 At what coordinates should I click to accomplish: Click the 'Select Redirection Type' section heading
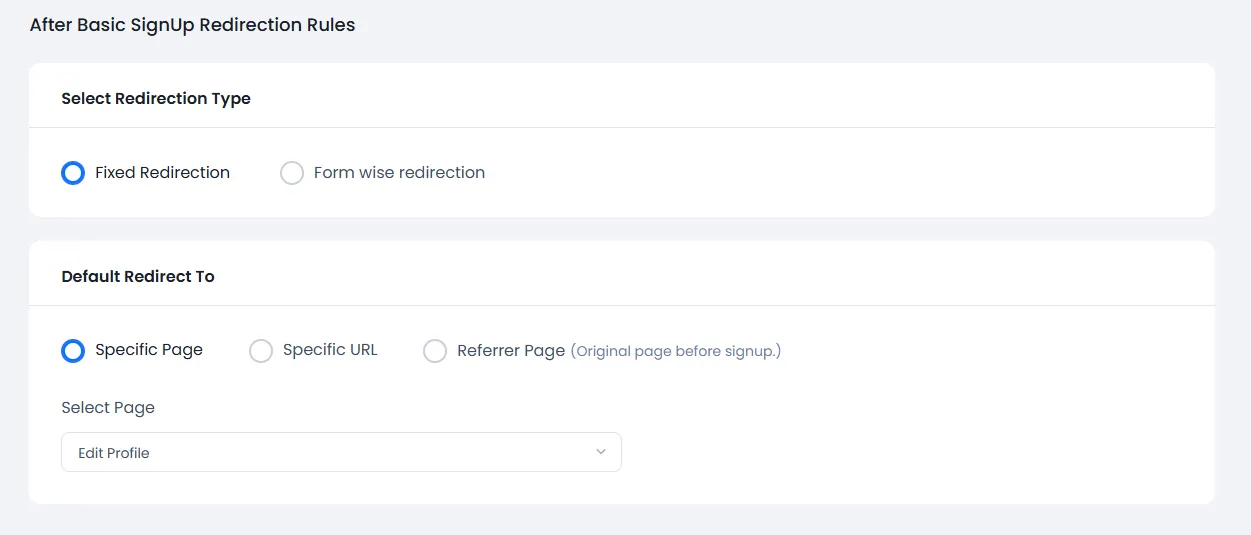[x=156, y=99]
